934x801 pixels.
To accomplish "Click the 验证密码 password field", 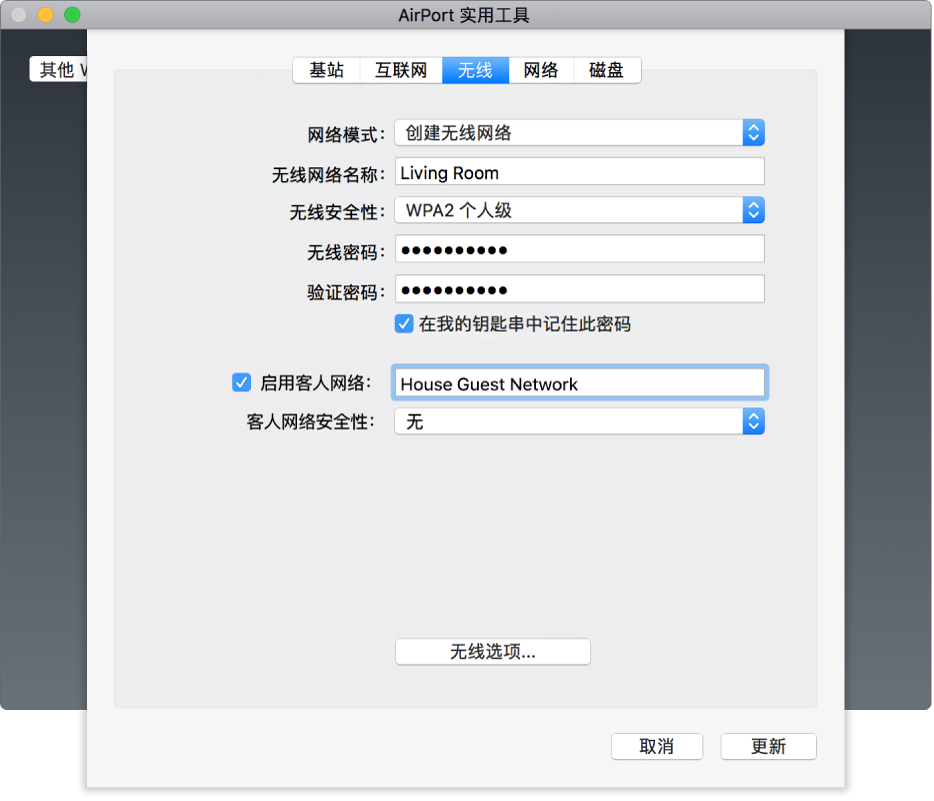I will click(x=580, y=288).
